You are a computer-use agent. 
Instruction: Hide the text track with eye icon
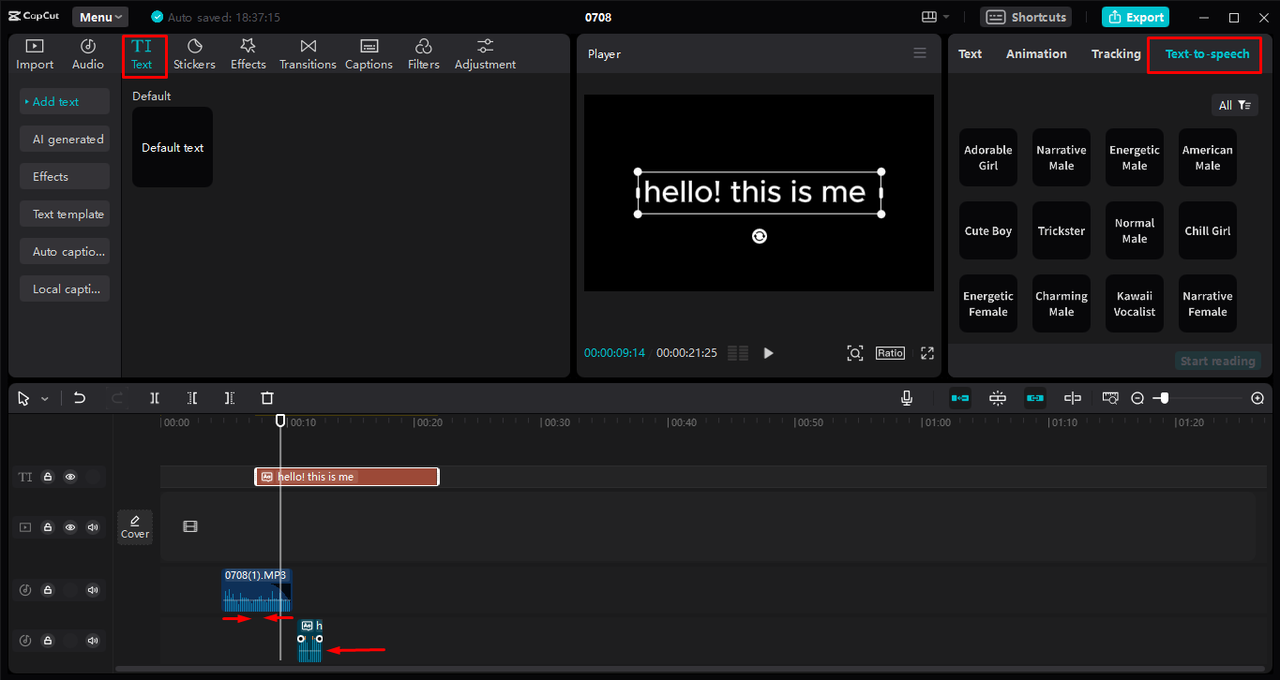70,477
